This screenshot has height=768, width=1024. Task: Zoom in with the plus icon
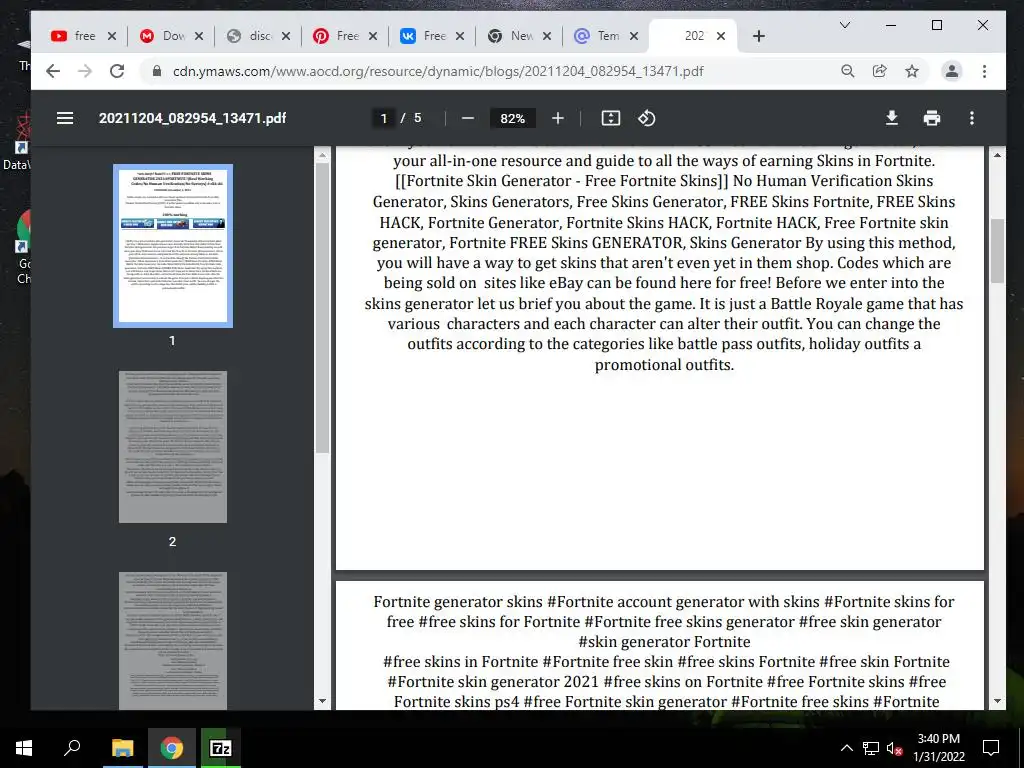[558, 118]
